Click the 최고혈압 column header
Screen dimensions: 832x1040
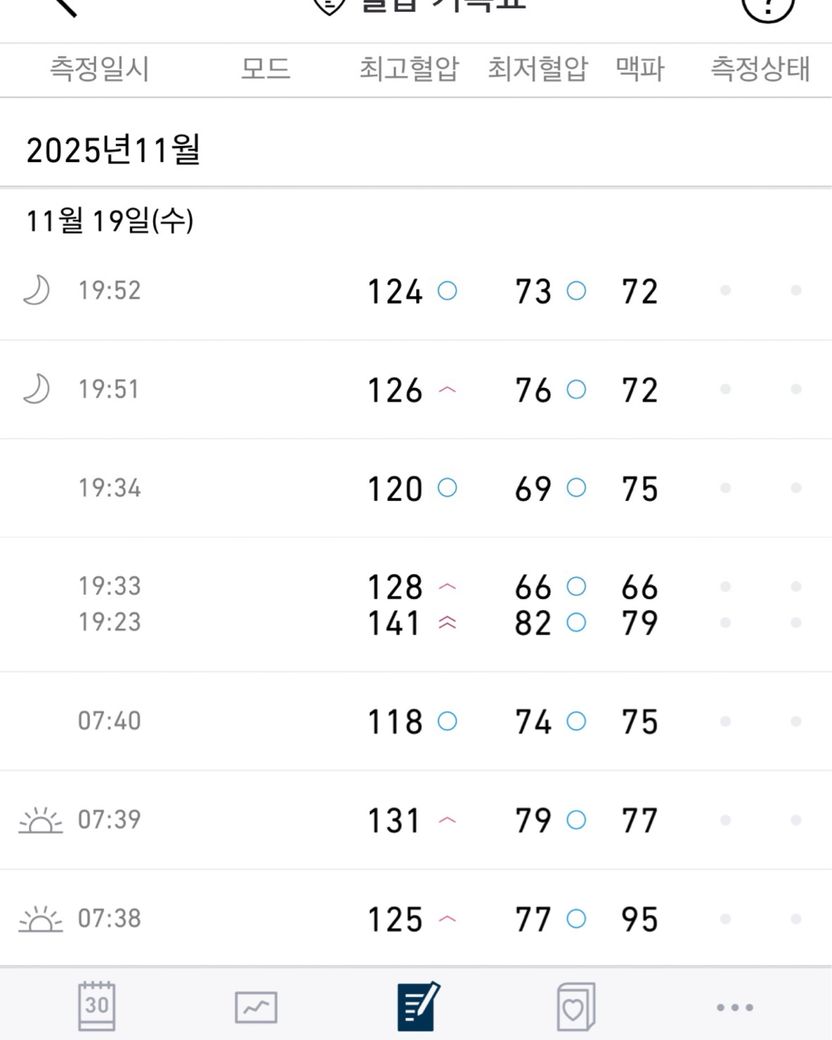(x=409, y=70)
